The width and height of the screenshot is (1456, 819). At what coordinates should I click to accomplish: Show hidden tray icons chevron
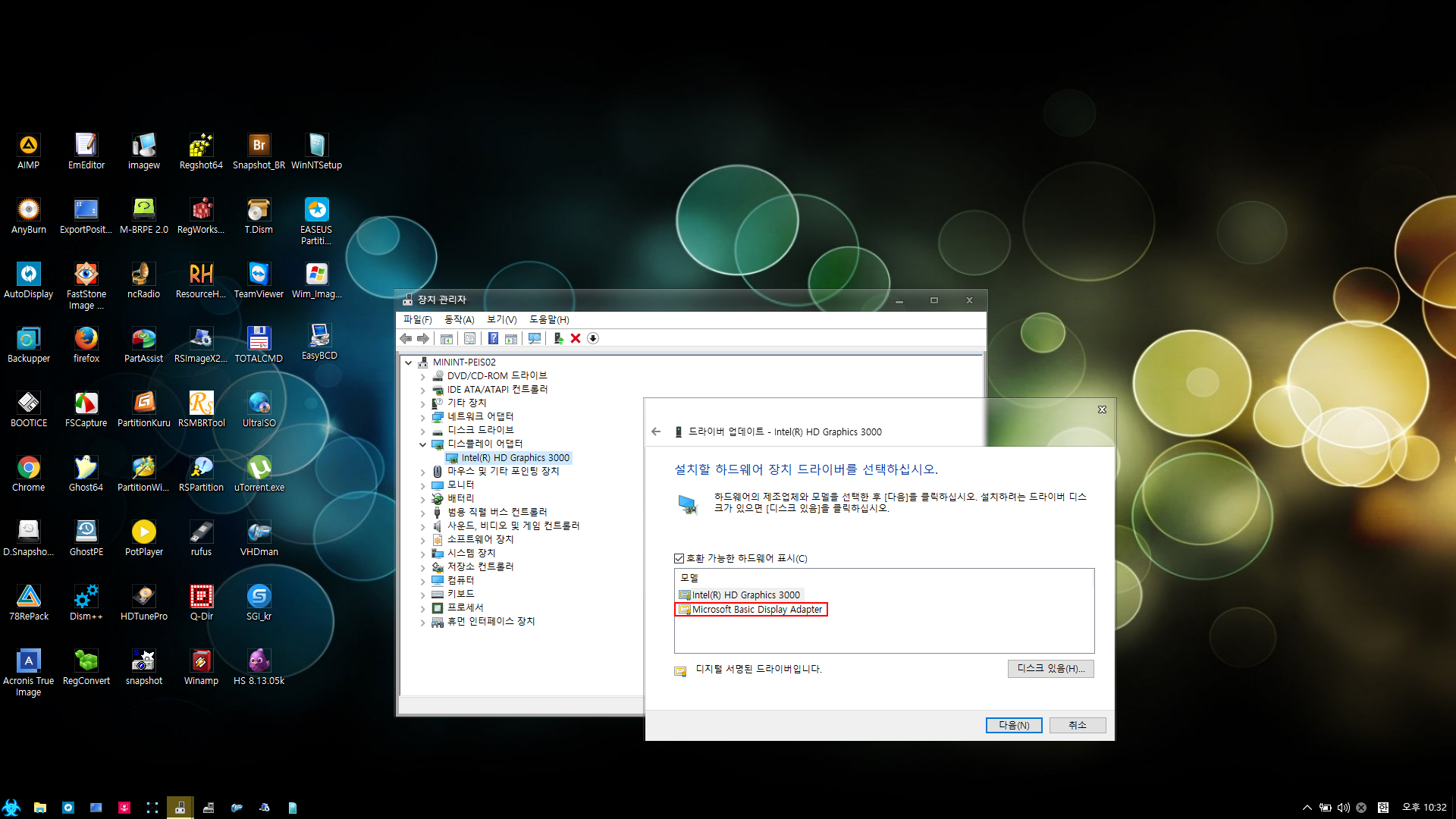[1307, 808]
